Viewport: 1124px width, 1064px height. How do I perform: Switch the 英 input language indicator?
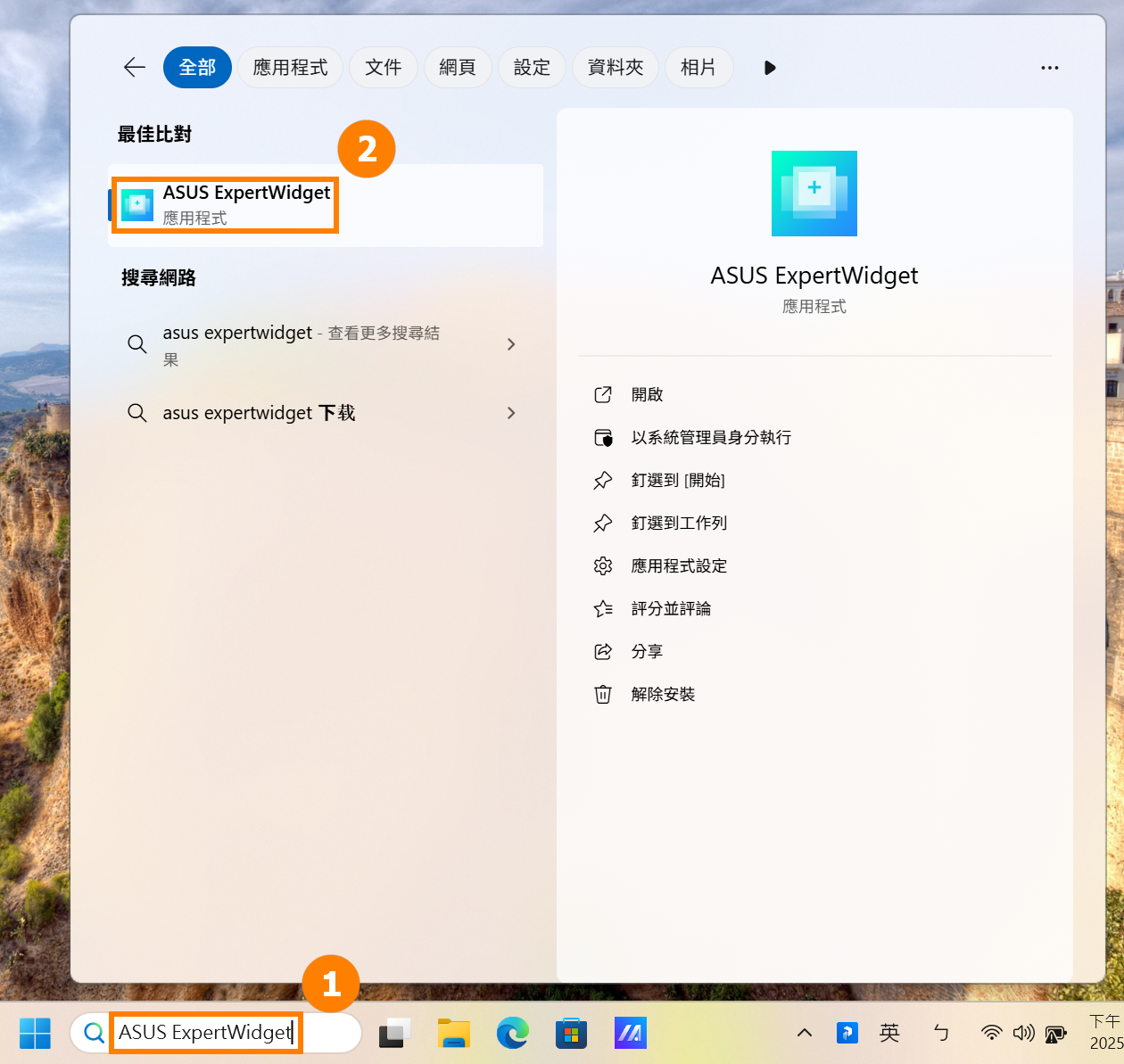(x=889, y=1033)
